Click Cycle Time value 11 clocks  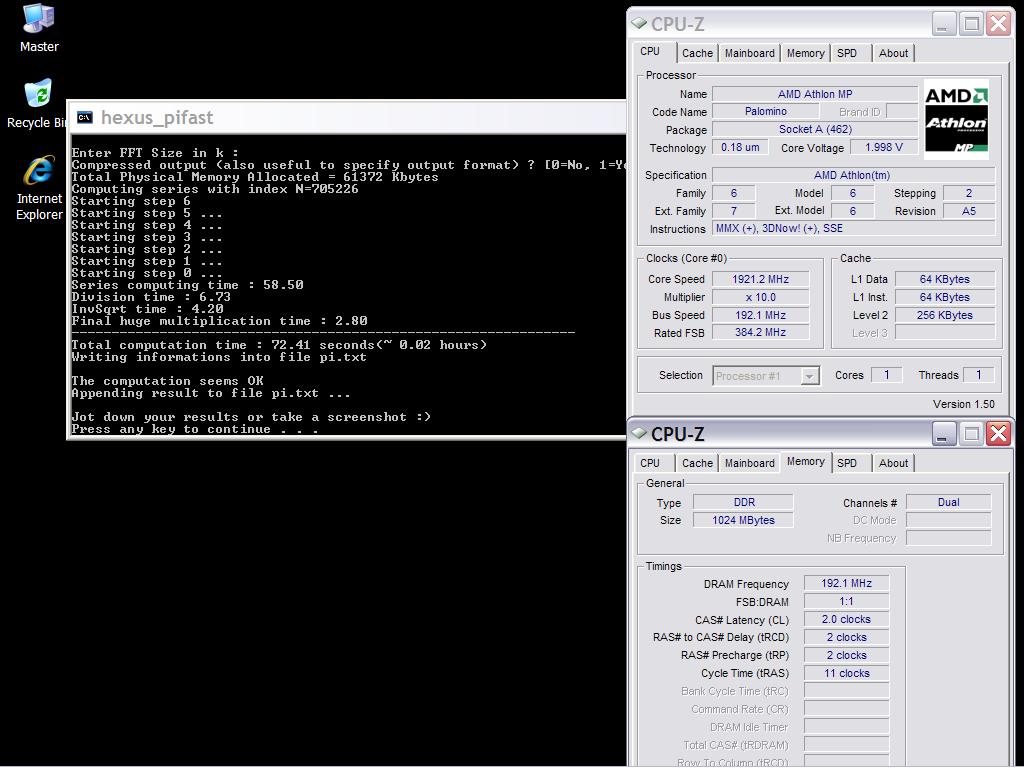click(846, 673)
